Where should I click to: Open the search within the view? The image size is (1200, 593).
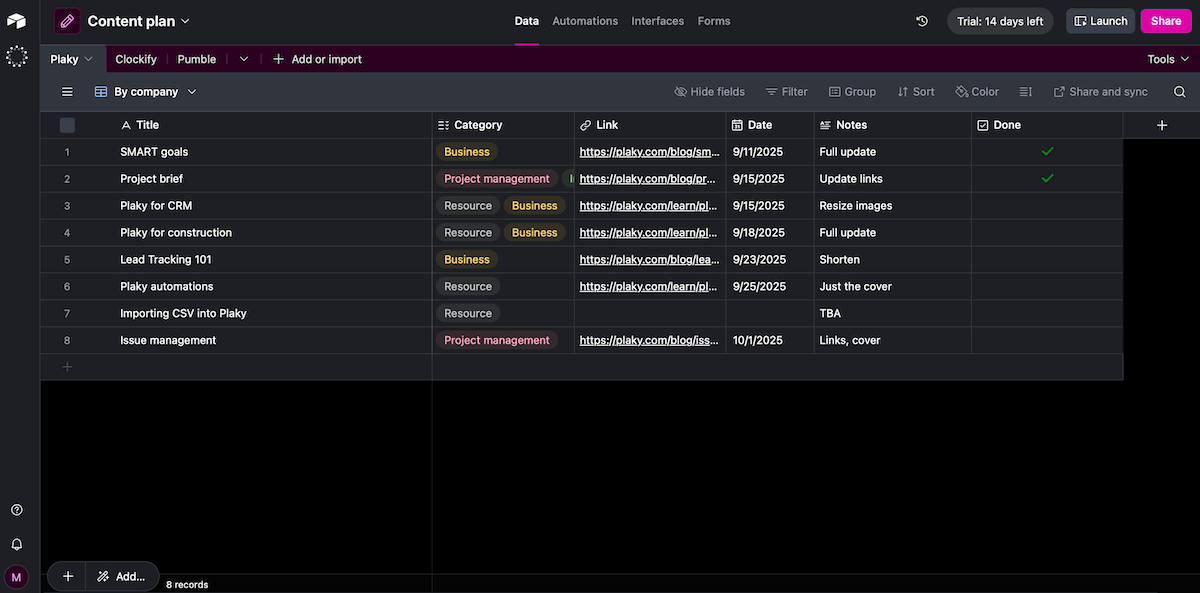click(x=1179, y=91)
